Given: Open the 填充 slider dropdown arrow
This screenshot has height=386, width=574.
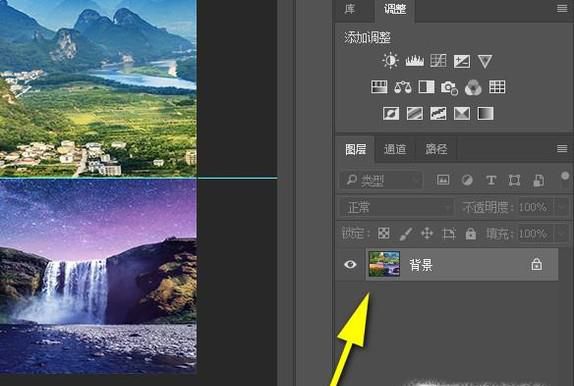Looking at the screenshot, I should (563, 234).
